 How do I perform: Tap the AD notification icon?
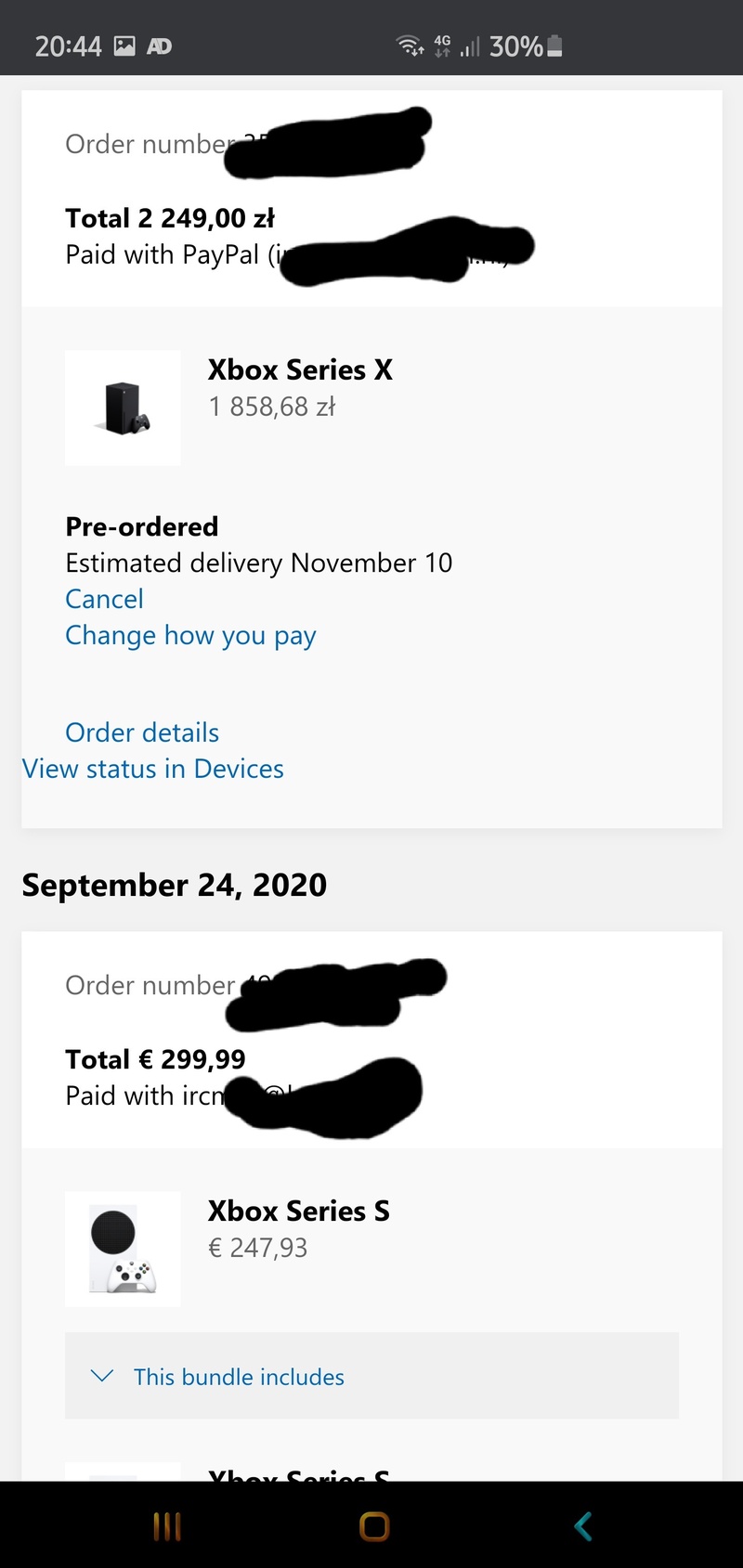pos(159,45)
